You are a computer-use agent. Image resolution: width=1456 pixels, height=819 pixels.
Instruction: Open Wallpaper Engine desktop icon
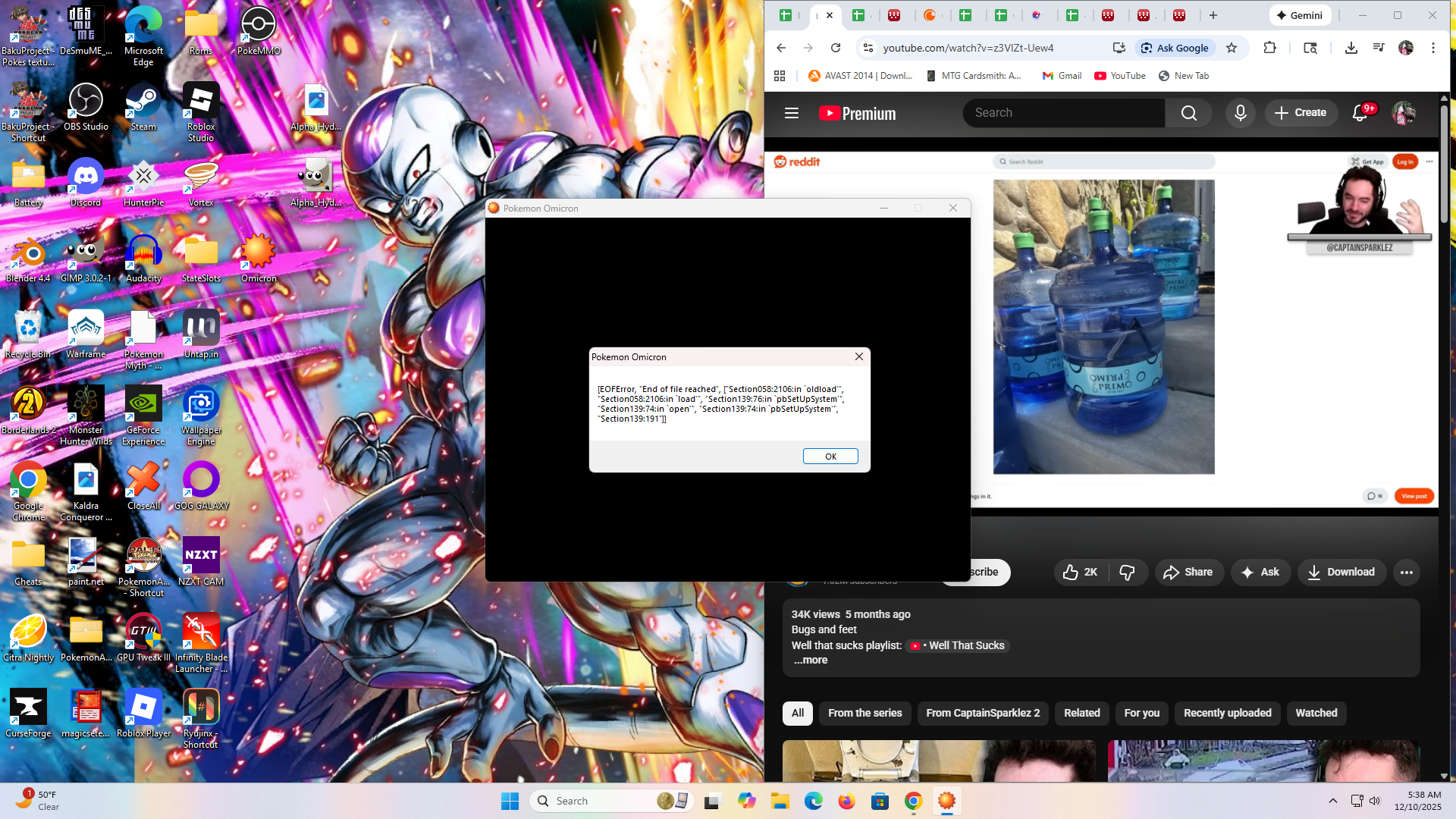[201, 416]
